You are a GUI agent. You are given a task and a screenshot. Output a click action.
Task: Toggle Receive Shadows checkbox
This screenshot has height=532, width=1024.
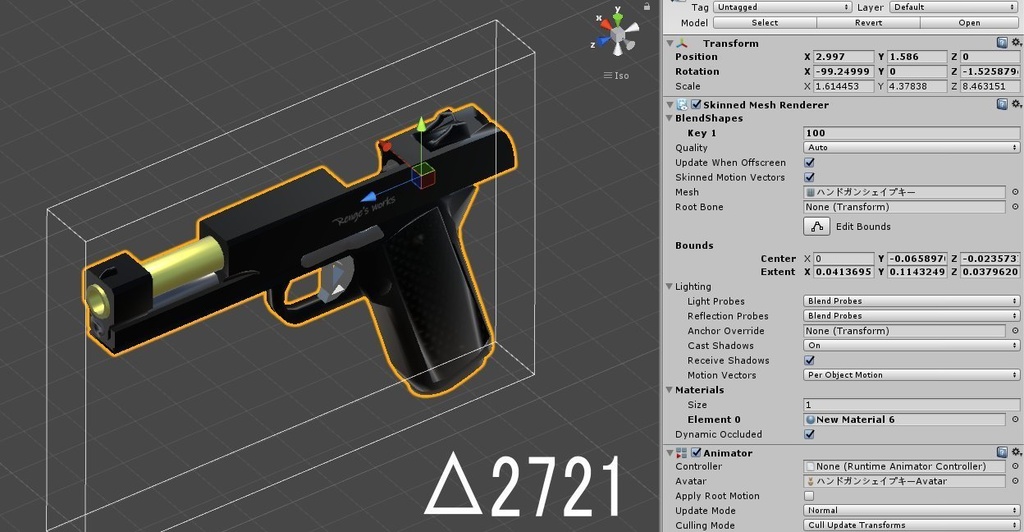click(x=809, y=360)
